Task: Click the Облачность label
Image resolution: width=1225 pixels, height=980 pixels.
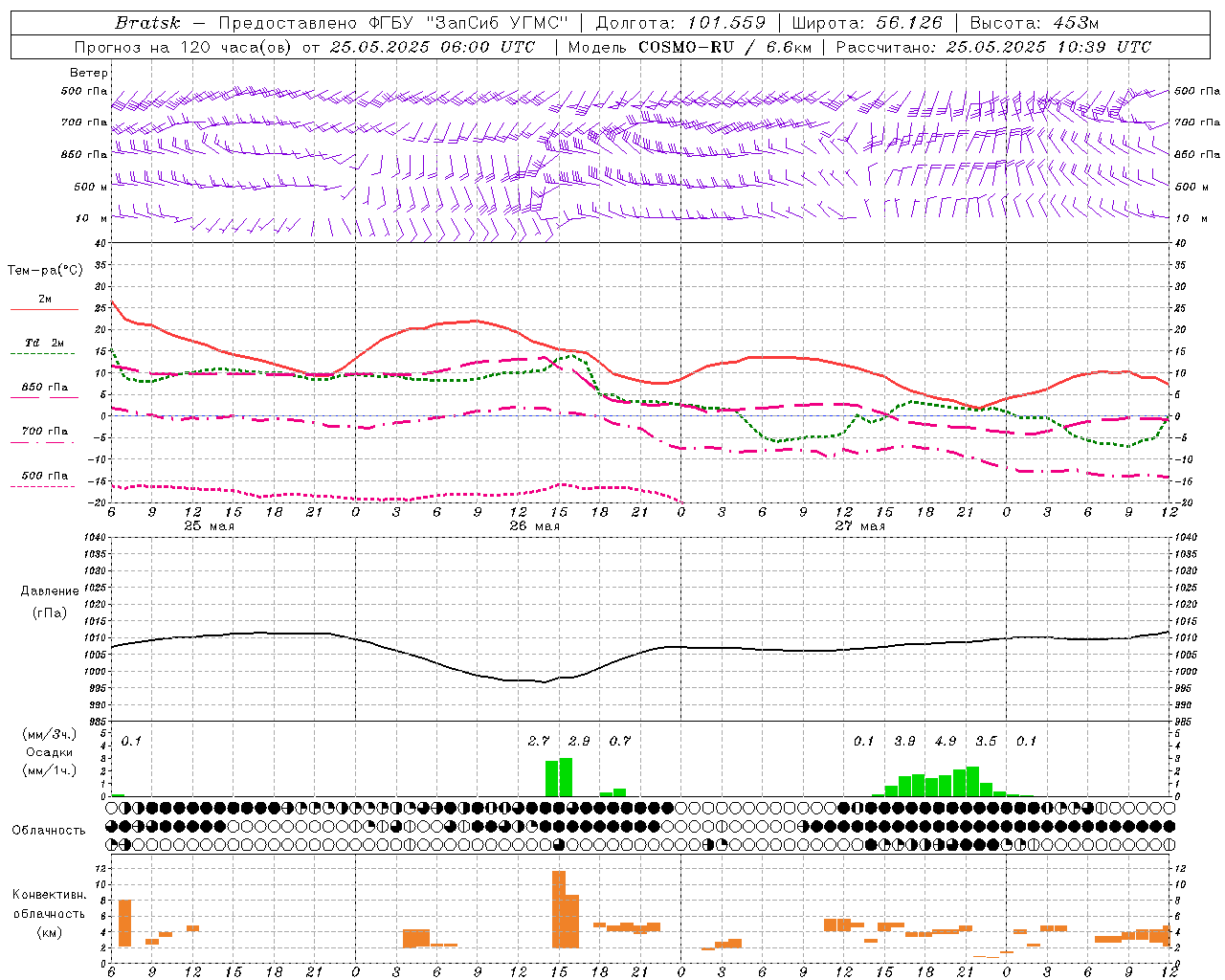Action: [x=49, y=831]
